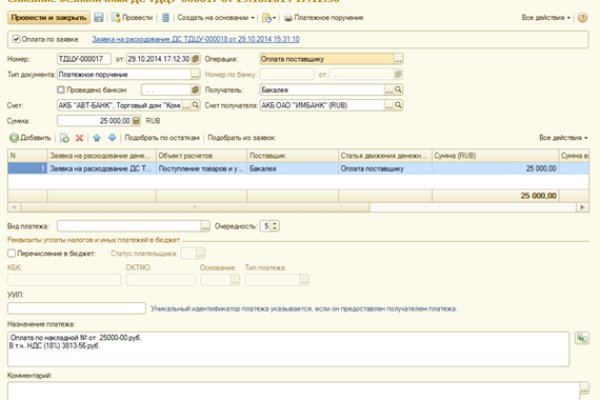The image size is (600, 400).
Task: Click the red delete row icon
Action: click(79, 136)
